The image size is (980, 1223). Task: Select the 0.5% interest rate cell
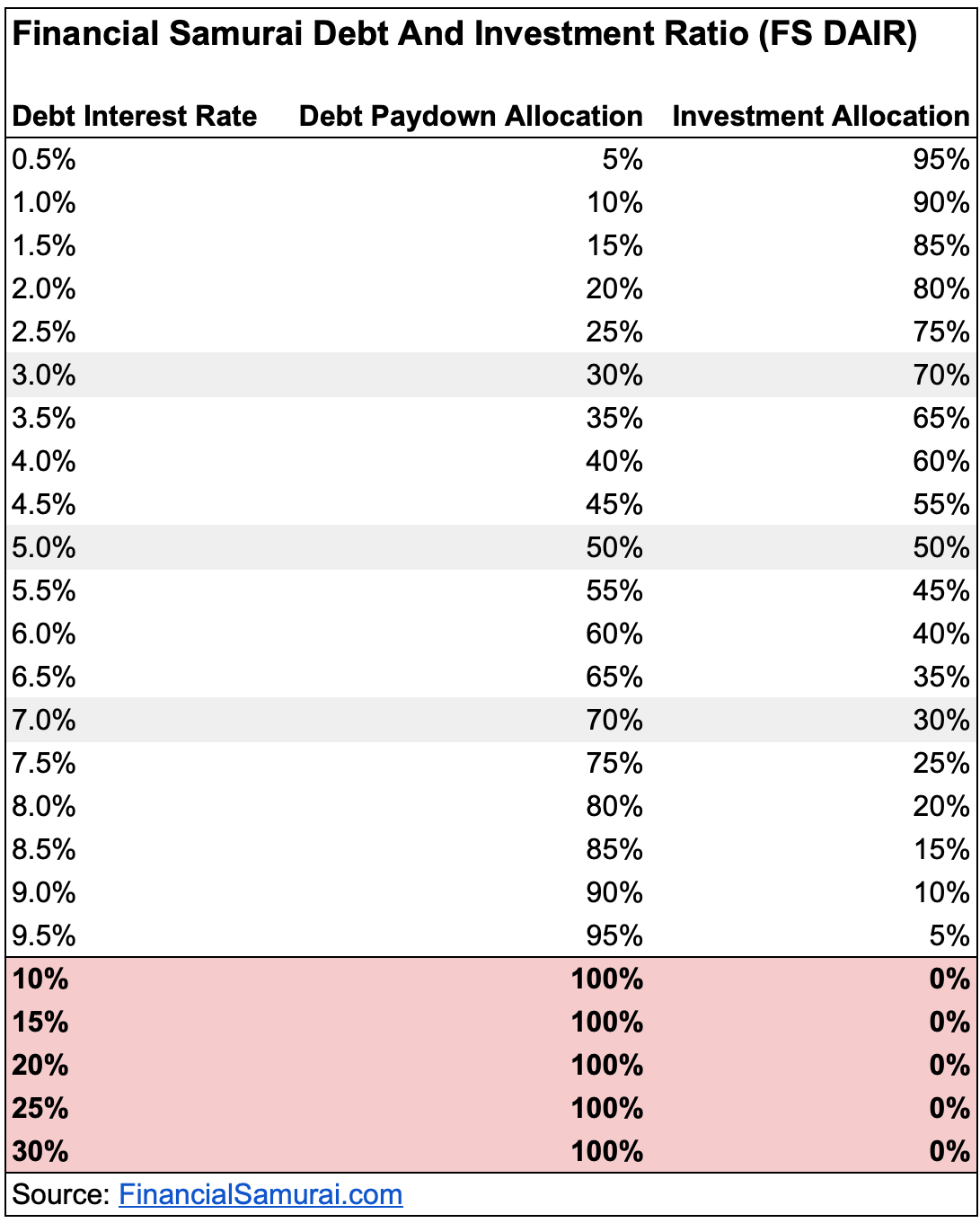coord(44,159)
